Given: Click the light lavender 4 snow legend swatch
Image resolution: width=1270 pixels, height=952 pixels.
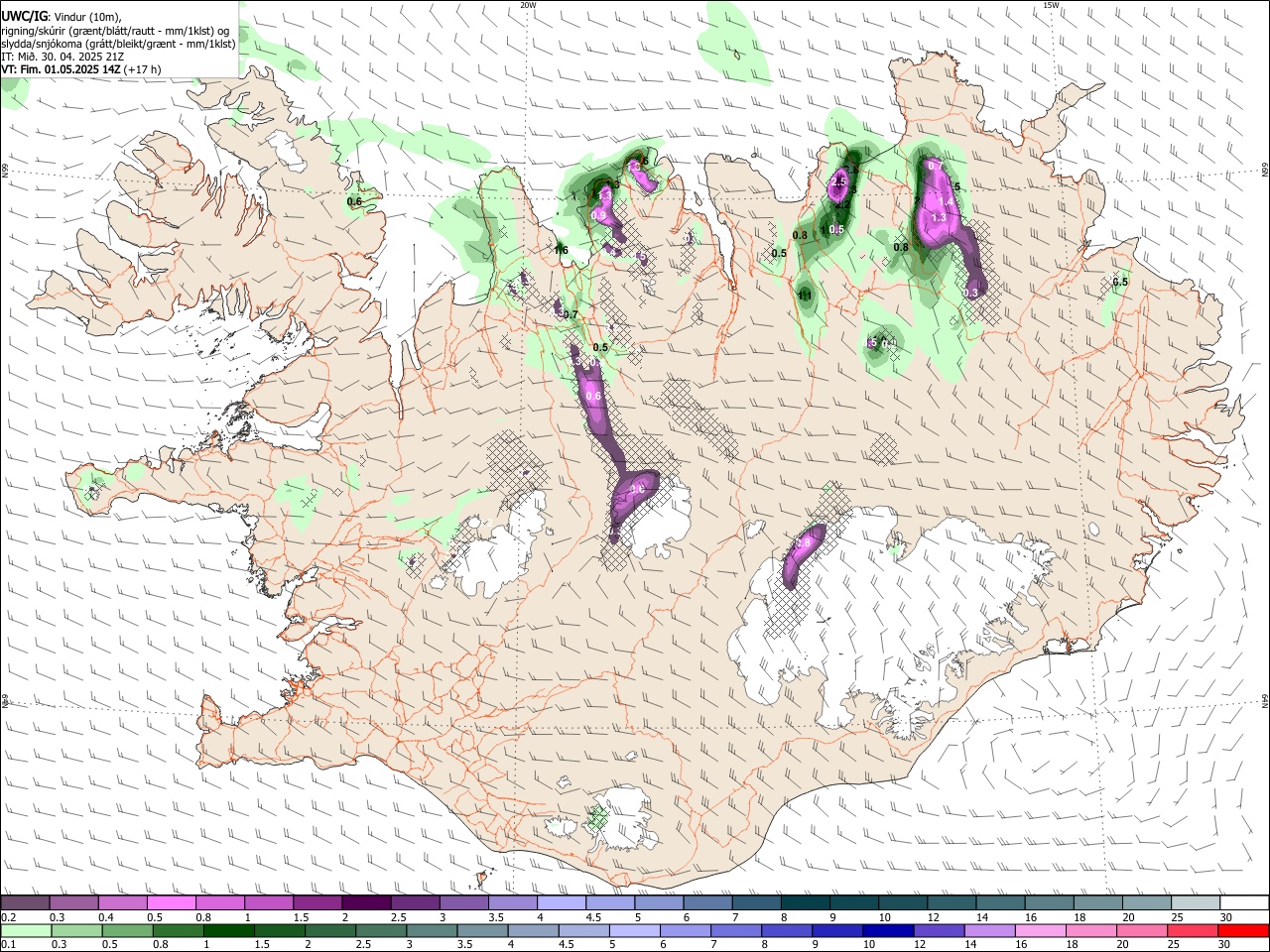Looking at the screenshot, I should 561,903.
